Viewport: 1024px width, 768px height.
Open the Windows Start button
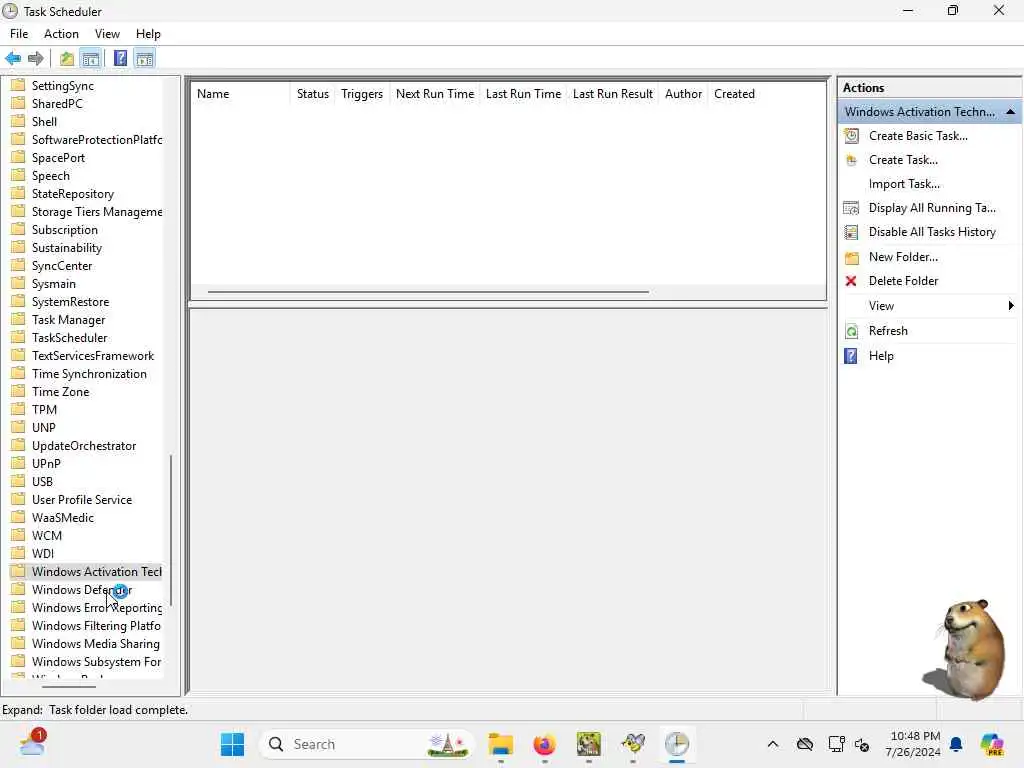(232, 744)
